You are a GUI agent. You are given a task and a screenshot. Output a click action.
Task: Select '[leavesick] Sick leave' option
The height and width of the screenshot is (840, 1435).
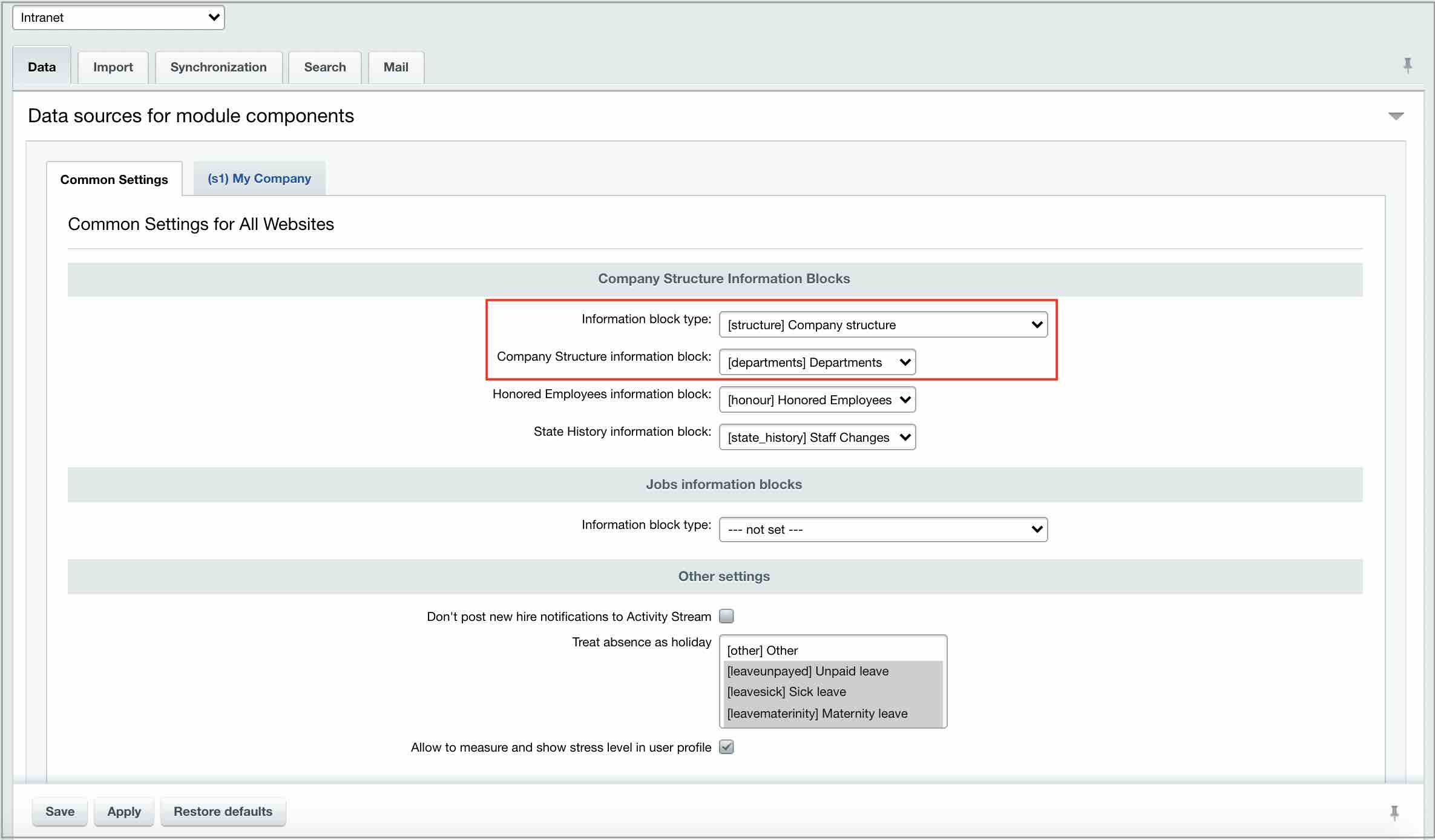(833, 692)
